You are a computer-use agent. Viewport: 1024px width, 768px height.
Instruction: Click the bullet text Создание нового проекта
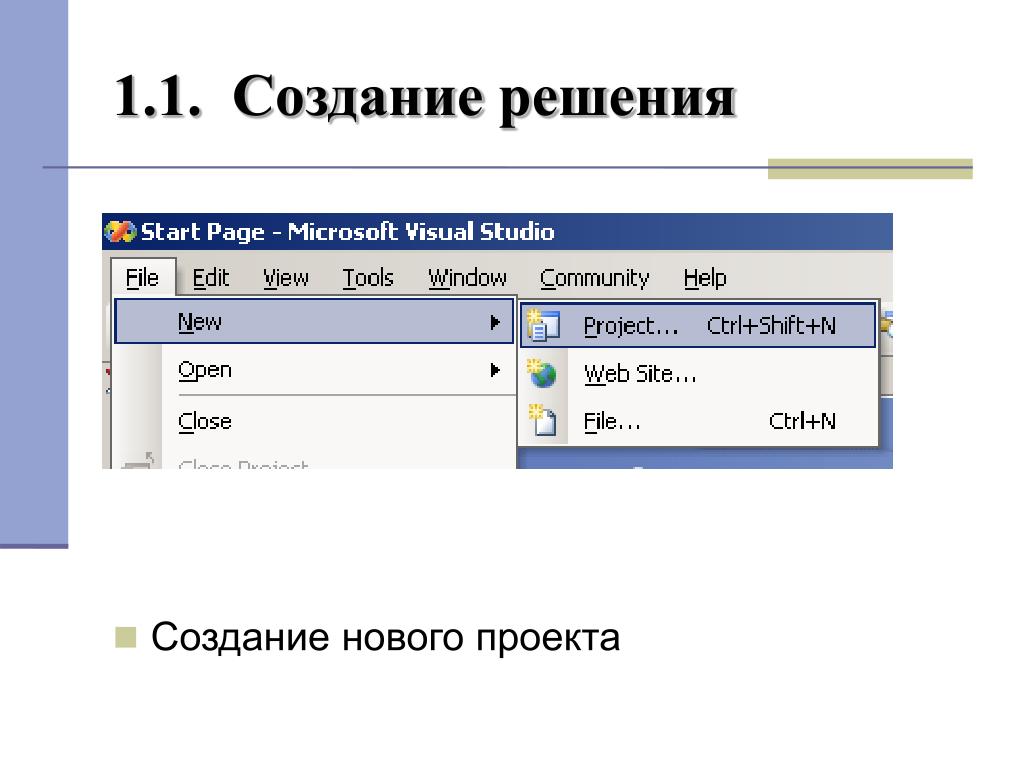pos(385,637)
